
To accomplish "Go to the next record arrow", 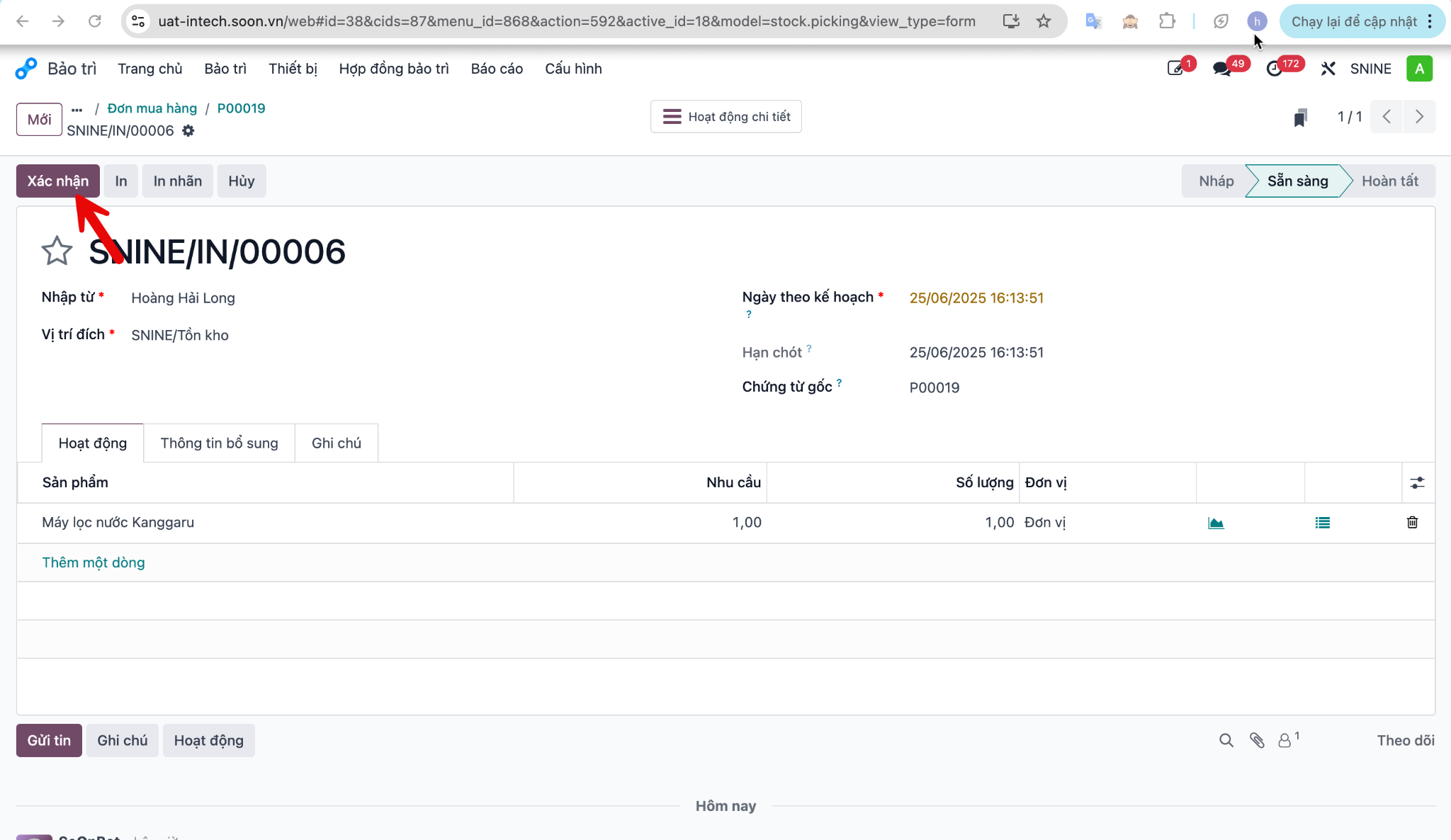I will (1419, 117).
